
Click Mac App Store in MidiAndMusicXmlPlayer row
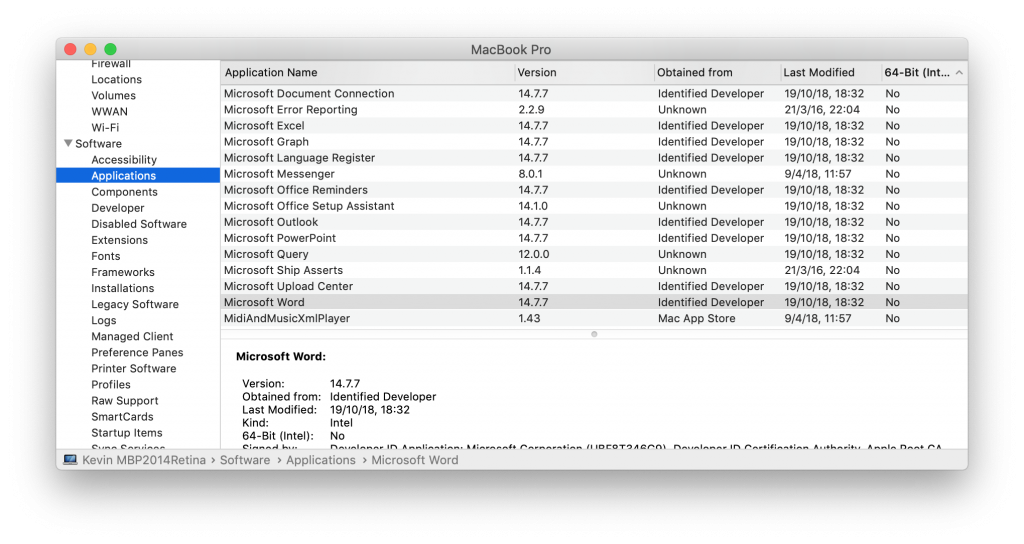(696, 319)
